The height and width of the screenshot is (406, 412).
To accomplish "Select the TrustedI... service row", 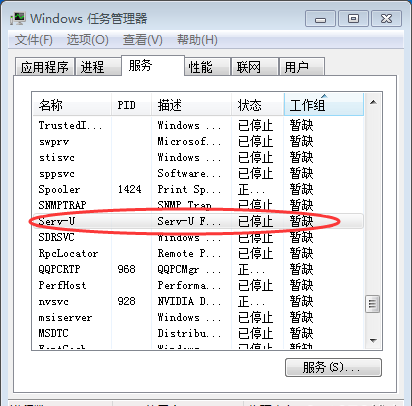I will 198,125.
